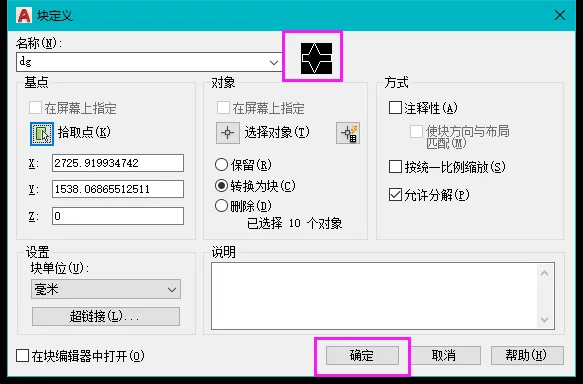Viewport: 583px width, 384px height.
Task: Click the Z coordinate input field
Action: 118,216
